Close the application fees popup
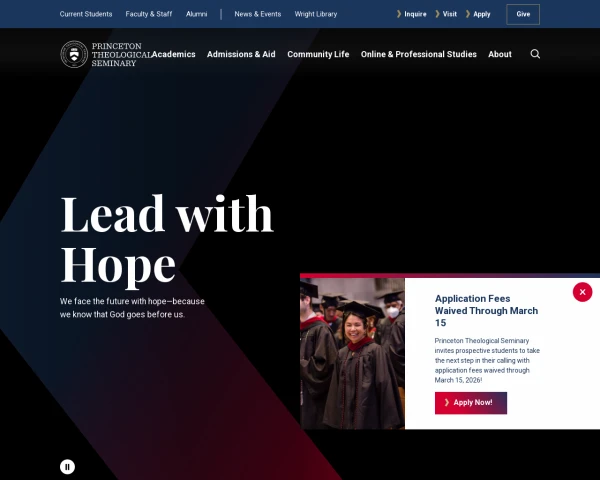The width and height of the screenshot is (600, 480). (582, 292)
